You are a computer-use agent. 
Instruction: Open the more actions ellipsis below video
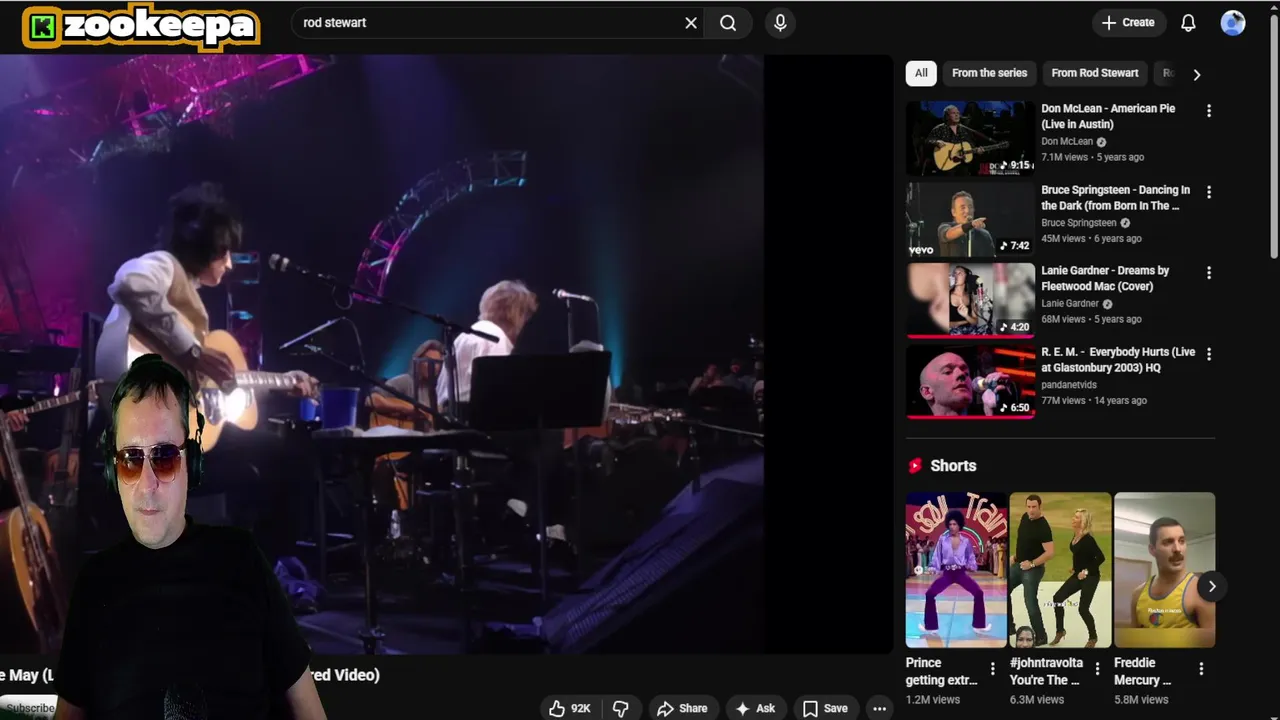point(879,708)
